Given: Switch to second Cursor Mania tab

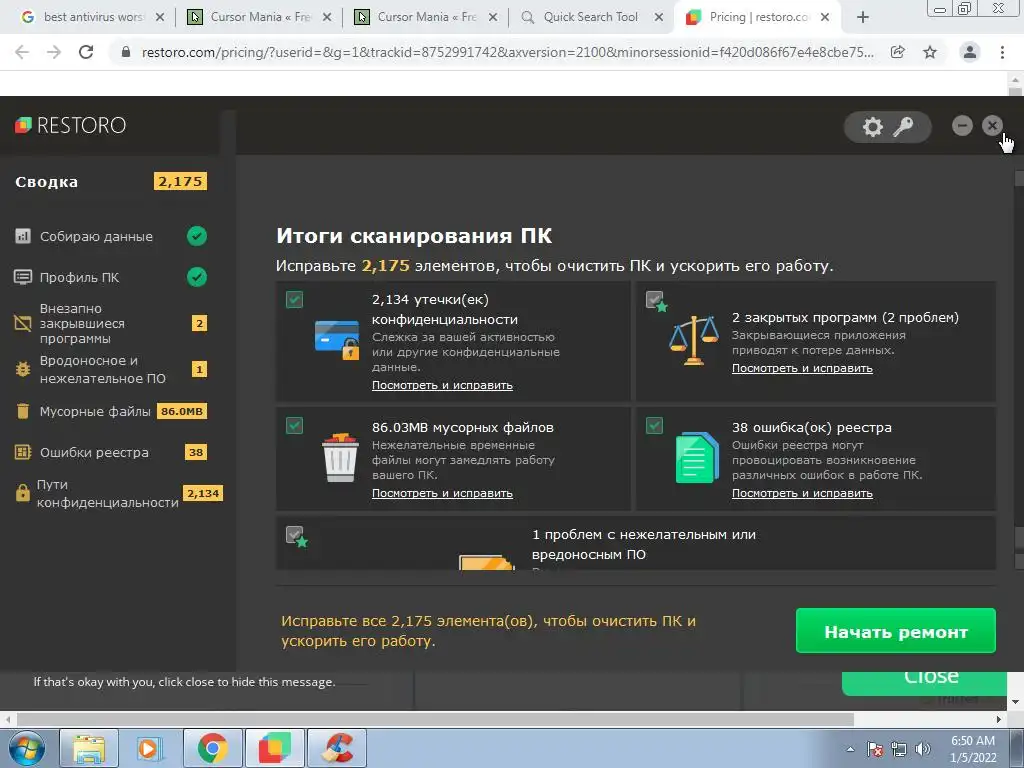Looking at the screenshot, I should click(425, 17).
